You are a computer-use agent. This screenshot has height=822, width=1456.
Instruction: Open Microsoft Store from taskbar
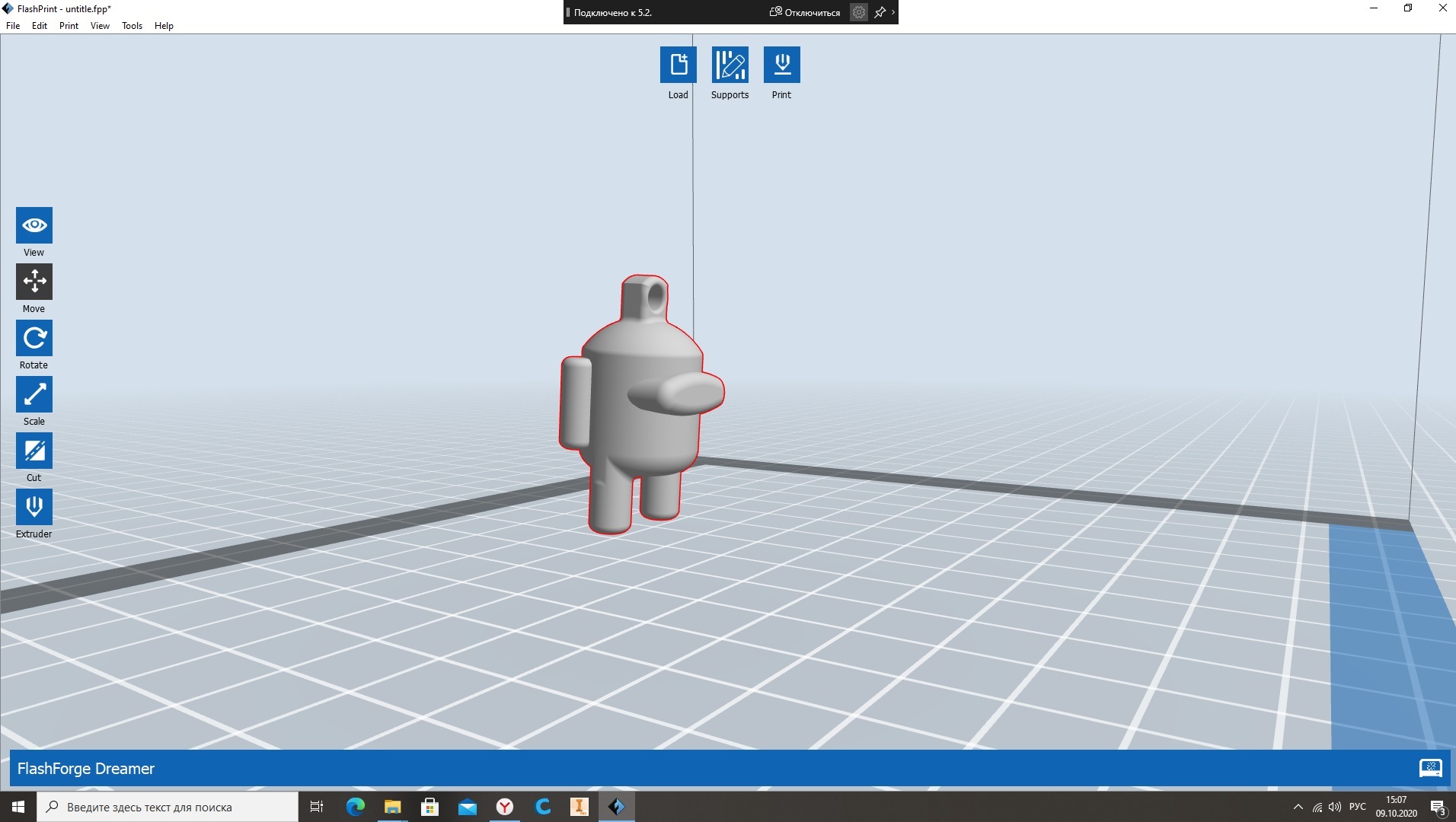tap(430, 807)
